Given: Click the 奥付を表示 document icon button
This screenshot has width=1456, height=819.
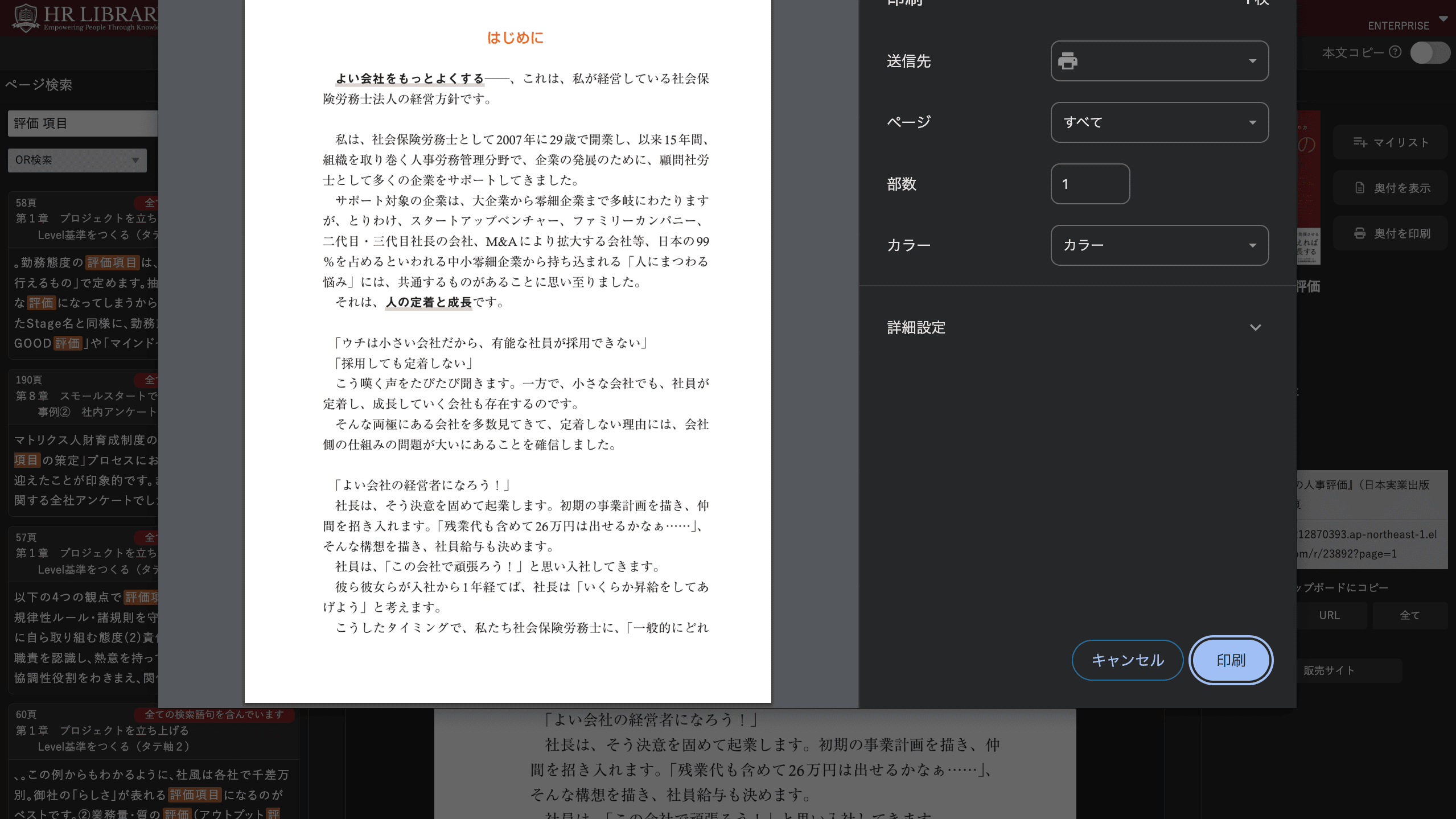Looking at the screenshot, I should [x=1360, y=188].
